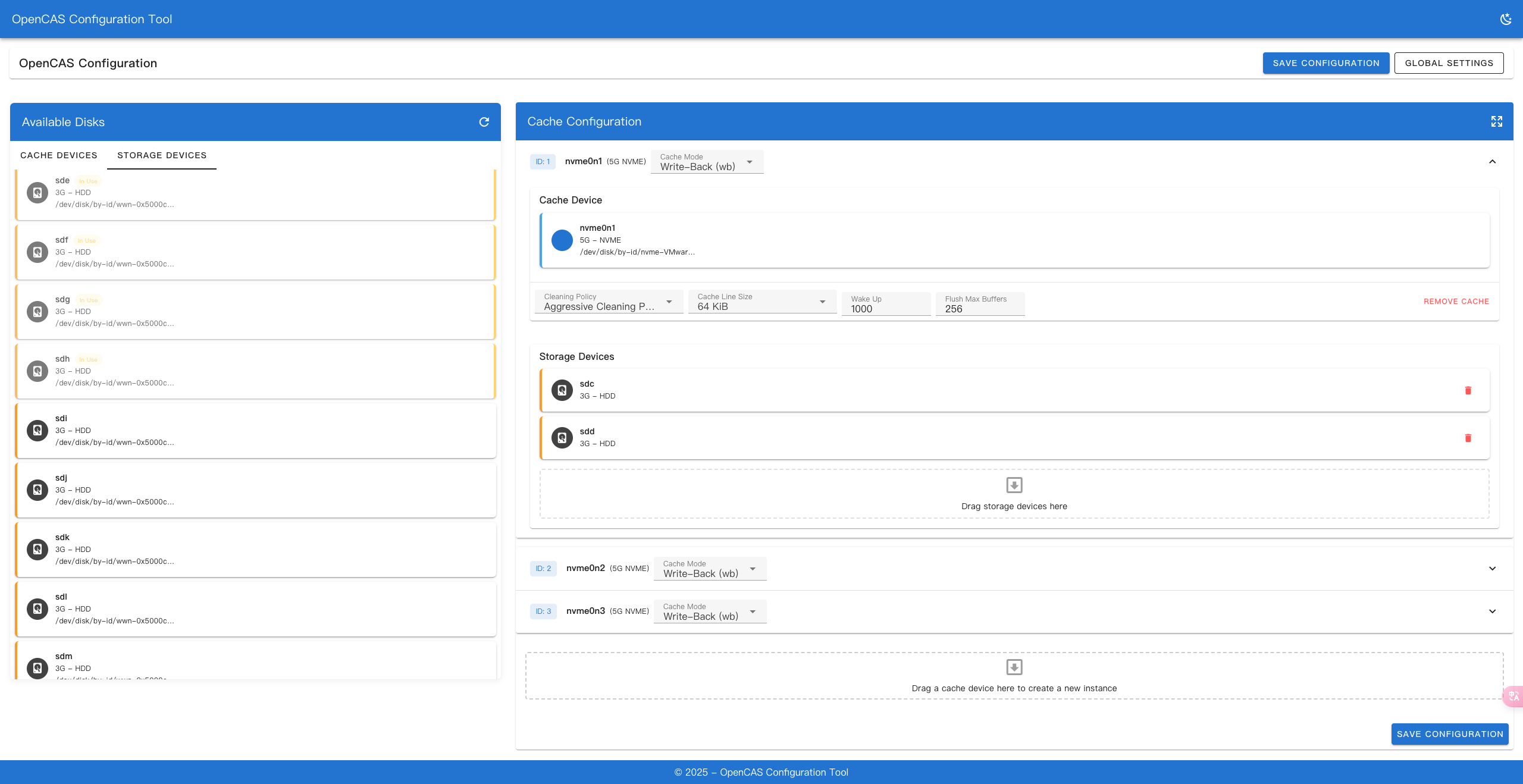This screenshot has width=1523, height=784.
Task: Delete sdd storage device
Action: [1468, 438]
